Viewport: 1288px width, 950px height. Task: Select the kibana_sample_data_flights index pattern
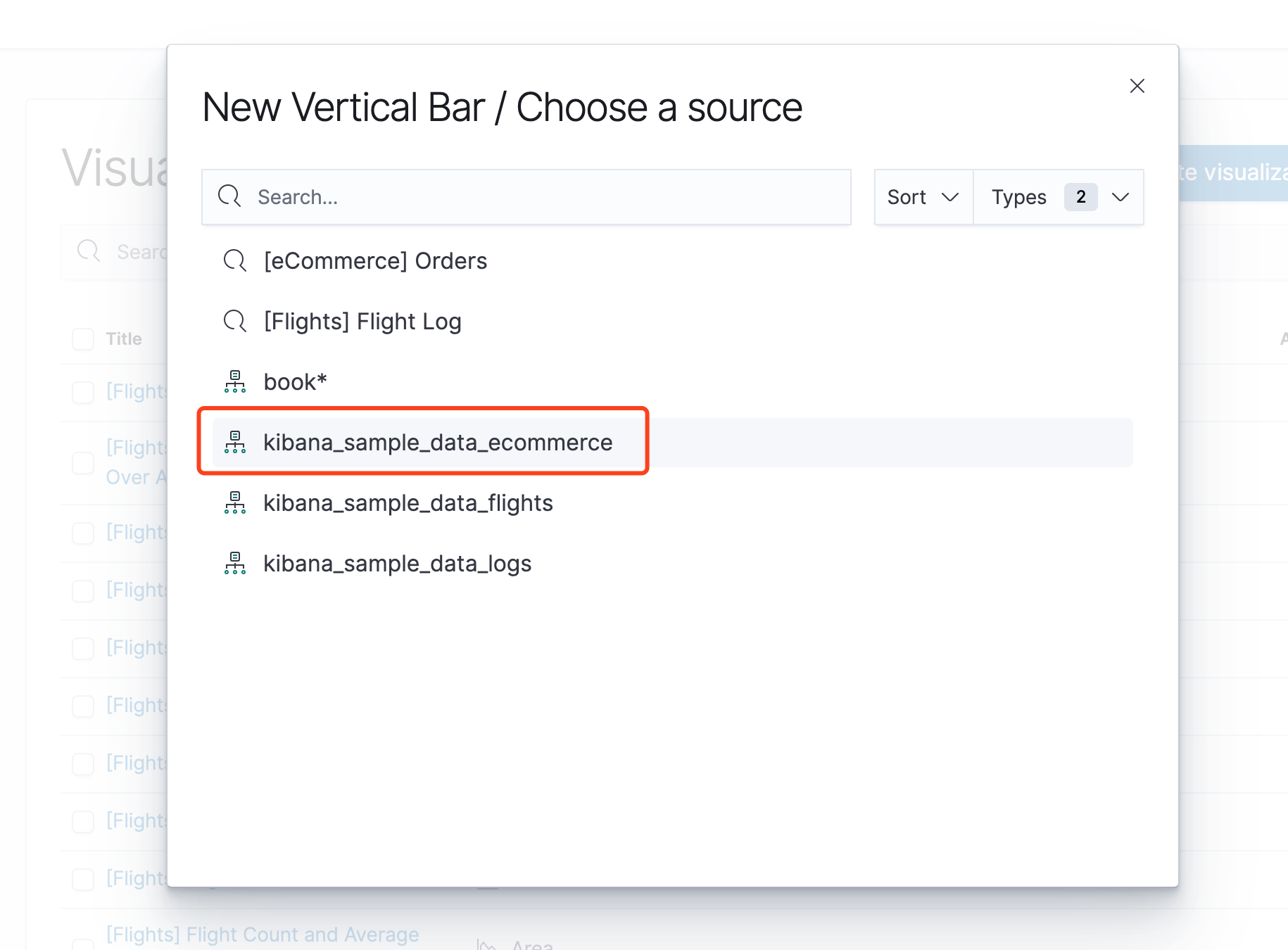(x=408, y=503)
